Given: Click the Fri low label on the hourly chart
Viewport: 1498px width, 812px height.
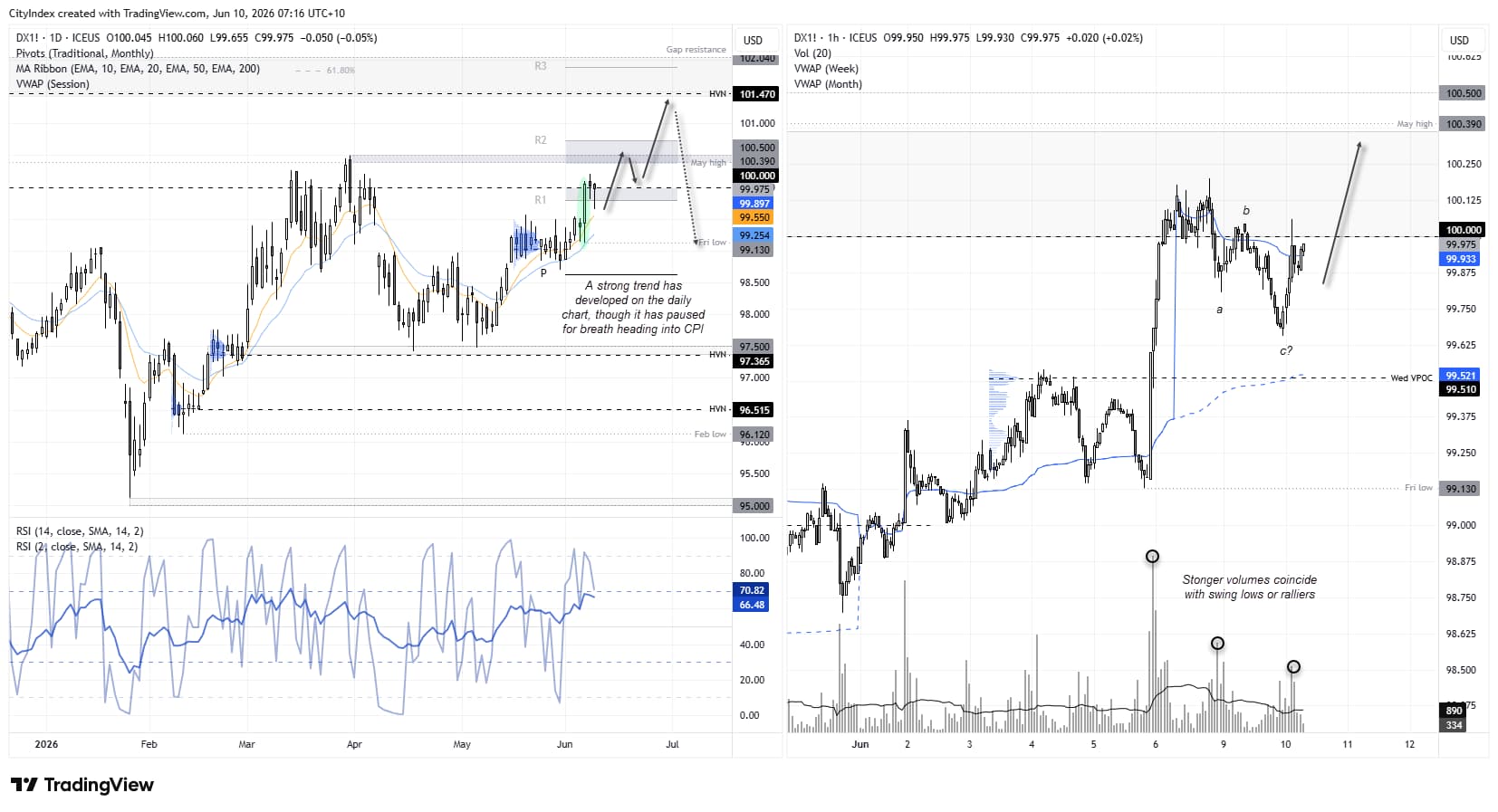Looking at the screenshot, I should click(x=1418, y=488).
